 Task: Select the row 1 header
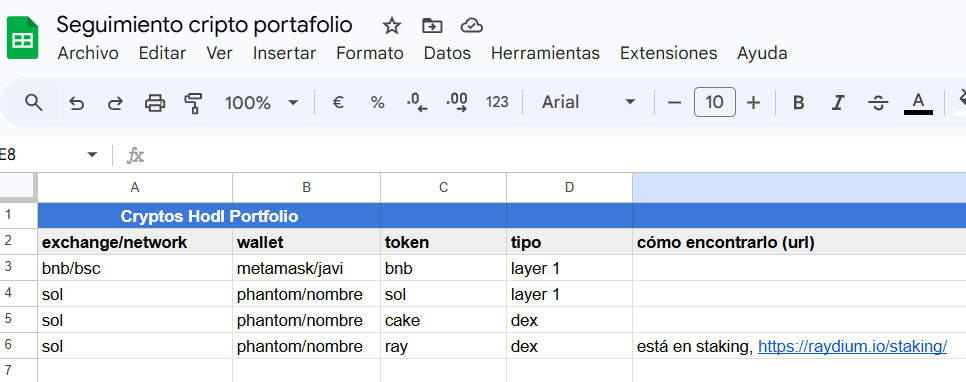pyautogui.click(x=18, y=216)
